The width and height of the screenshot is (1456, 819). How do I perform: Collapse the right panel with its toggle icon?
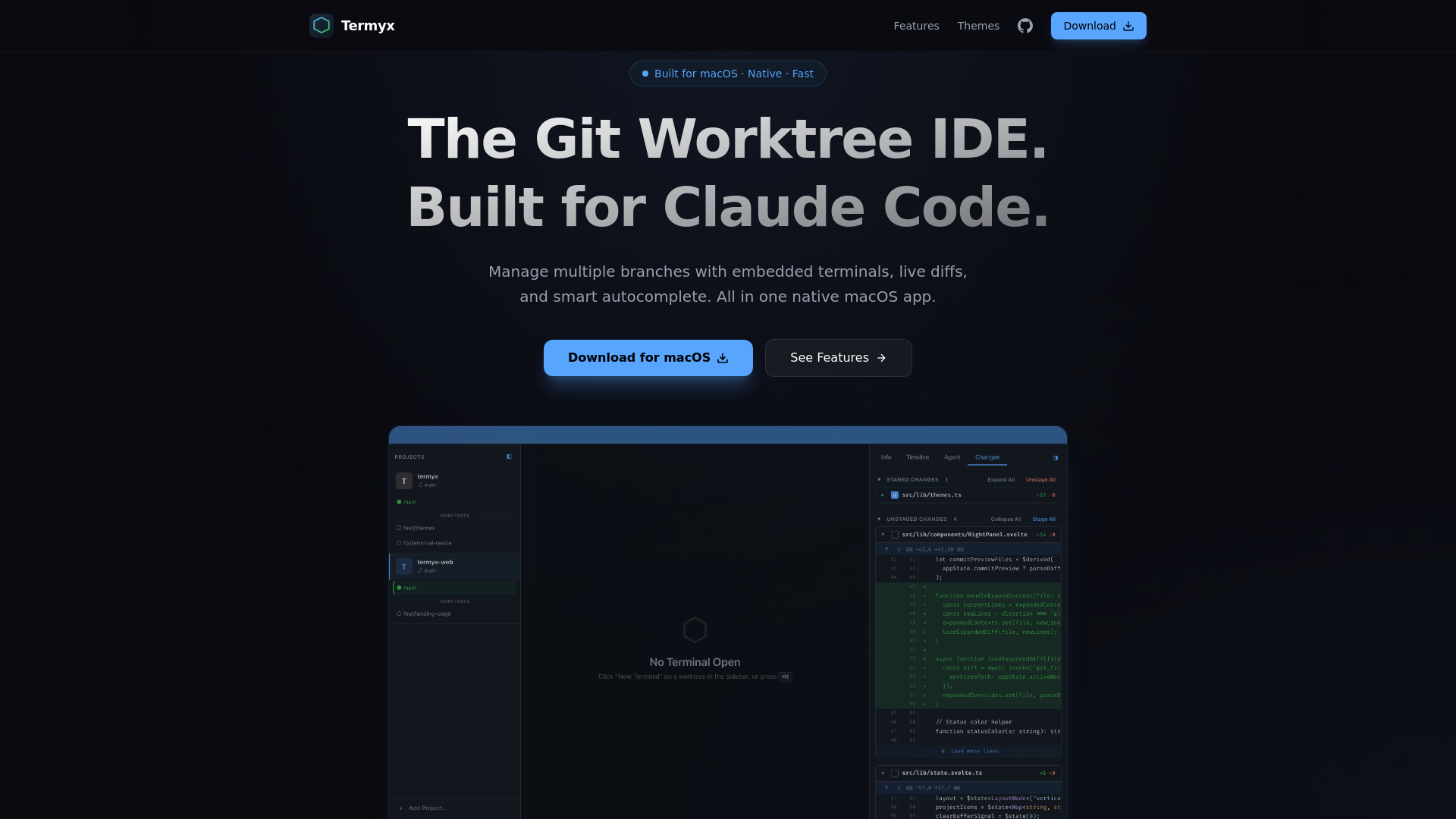[1055, 457]
